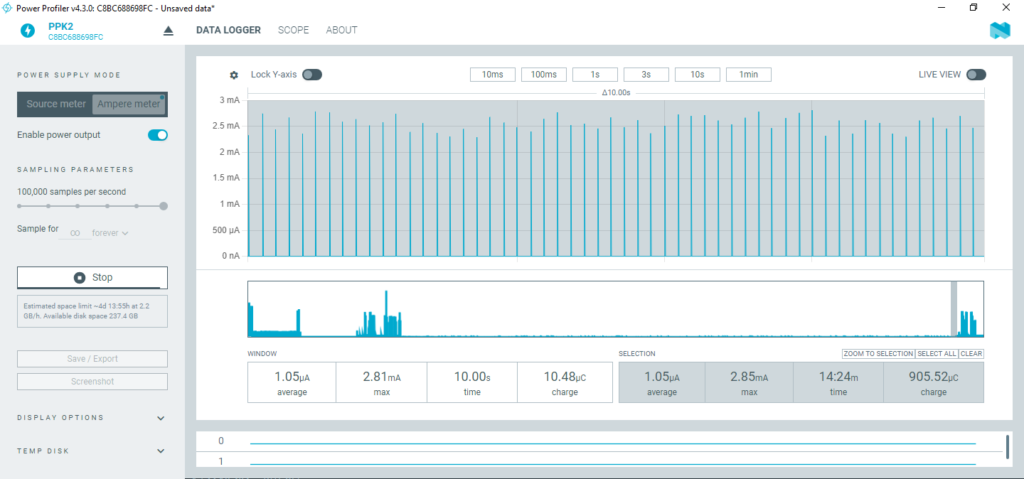Toggle LIVE VIEW switch

click(x=976, y=74)
